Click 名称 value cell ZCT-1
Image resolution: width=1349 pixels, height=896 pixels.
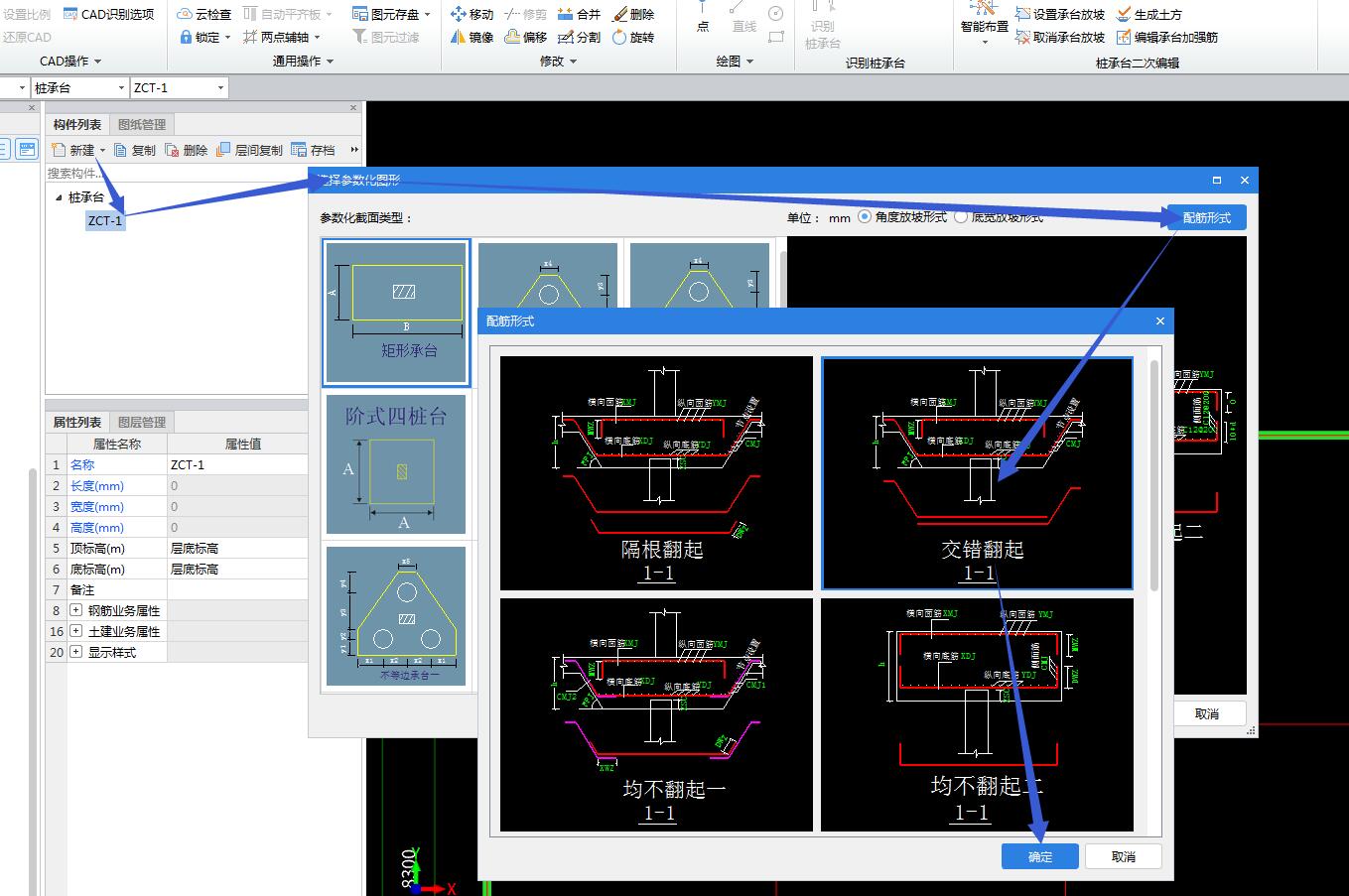(237, 464)
